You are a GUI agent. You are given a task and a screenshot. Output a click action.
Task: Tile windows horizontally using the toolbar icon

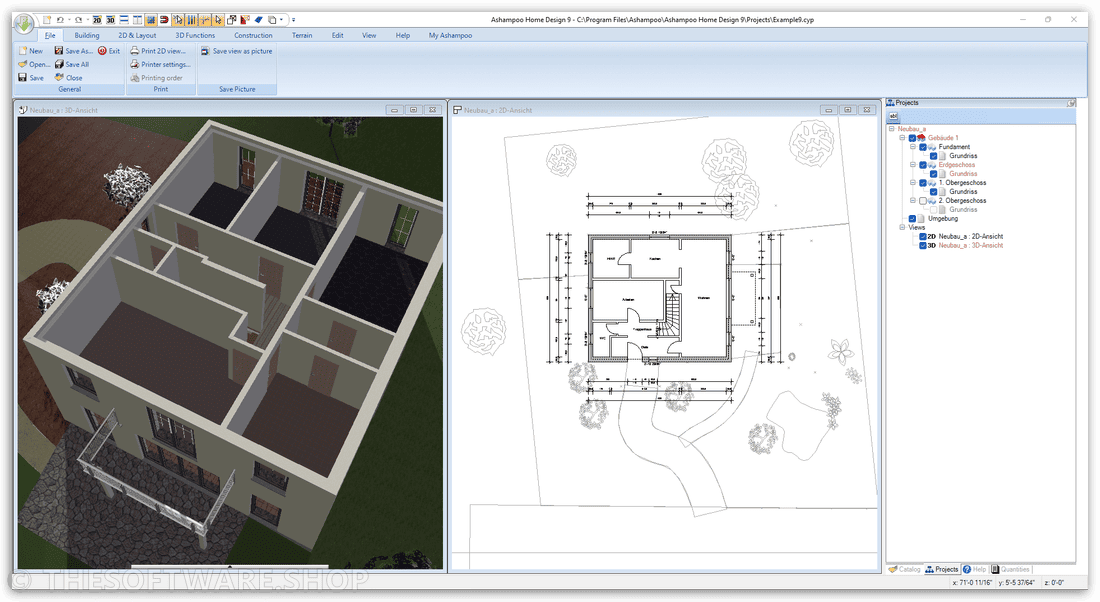[124, 20]
